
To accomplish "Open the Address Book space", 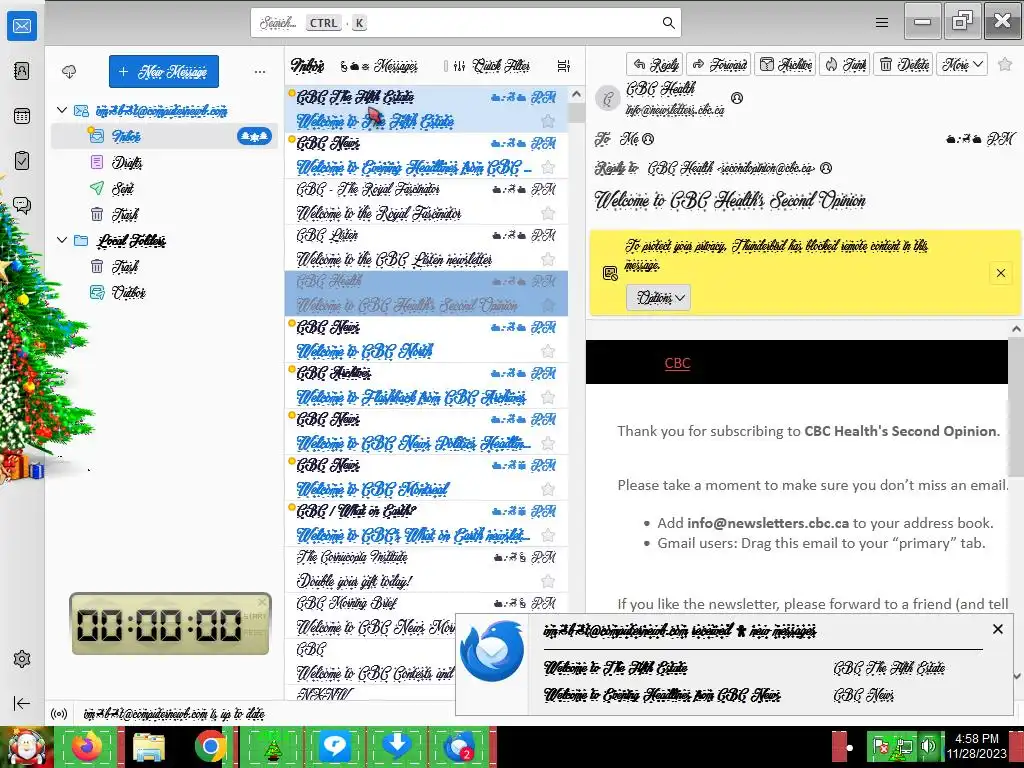I will [22, 71].
